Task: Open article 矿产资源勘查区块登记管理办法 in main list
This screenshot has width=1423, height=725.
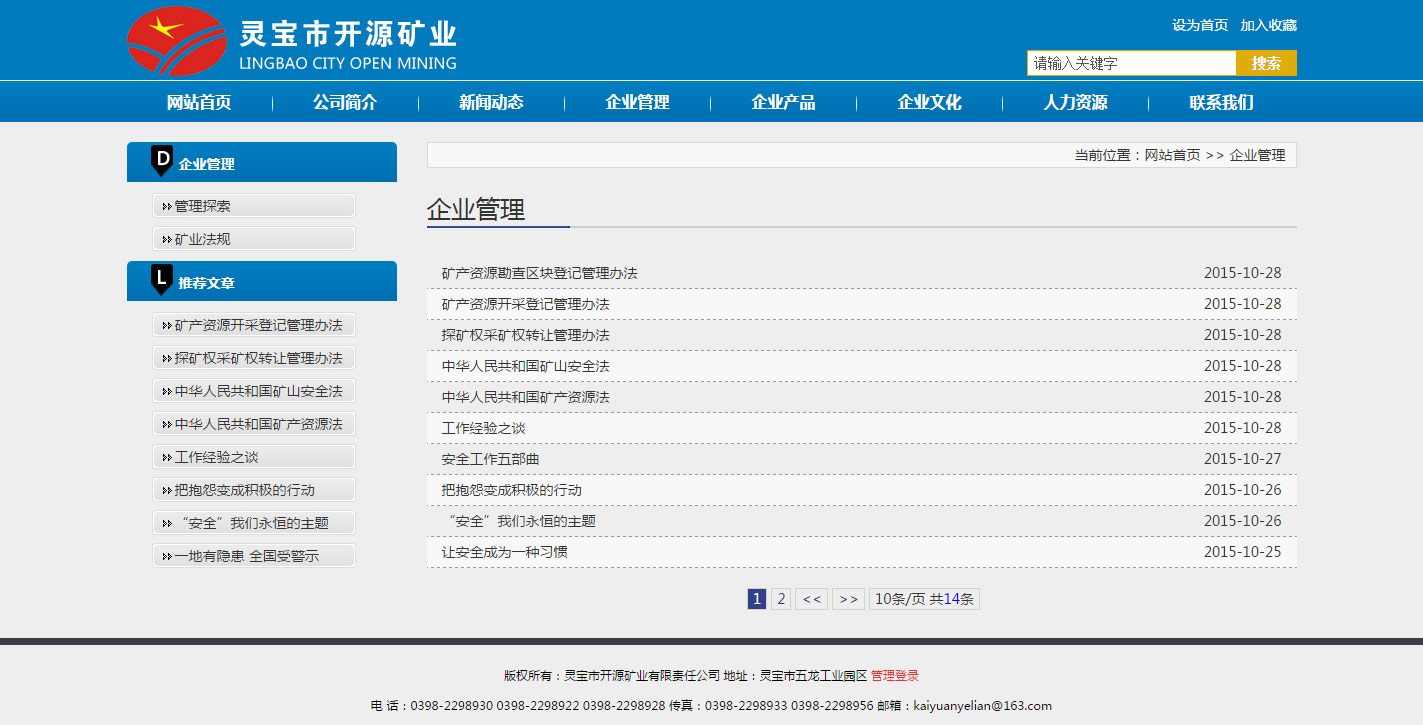Action: point(539,273)
